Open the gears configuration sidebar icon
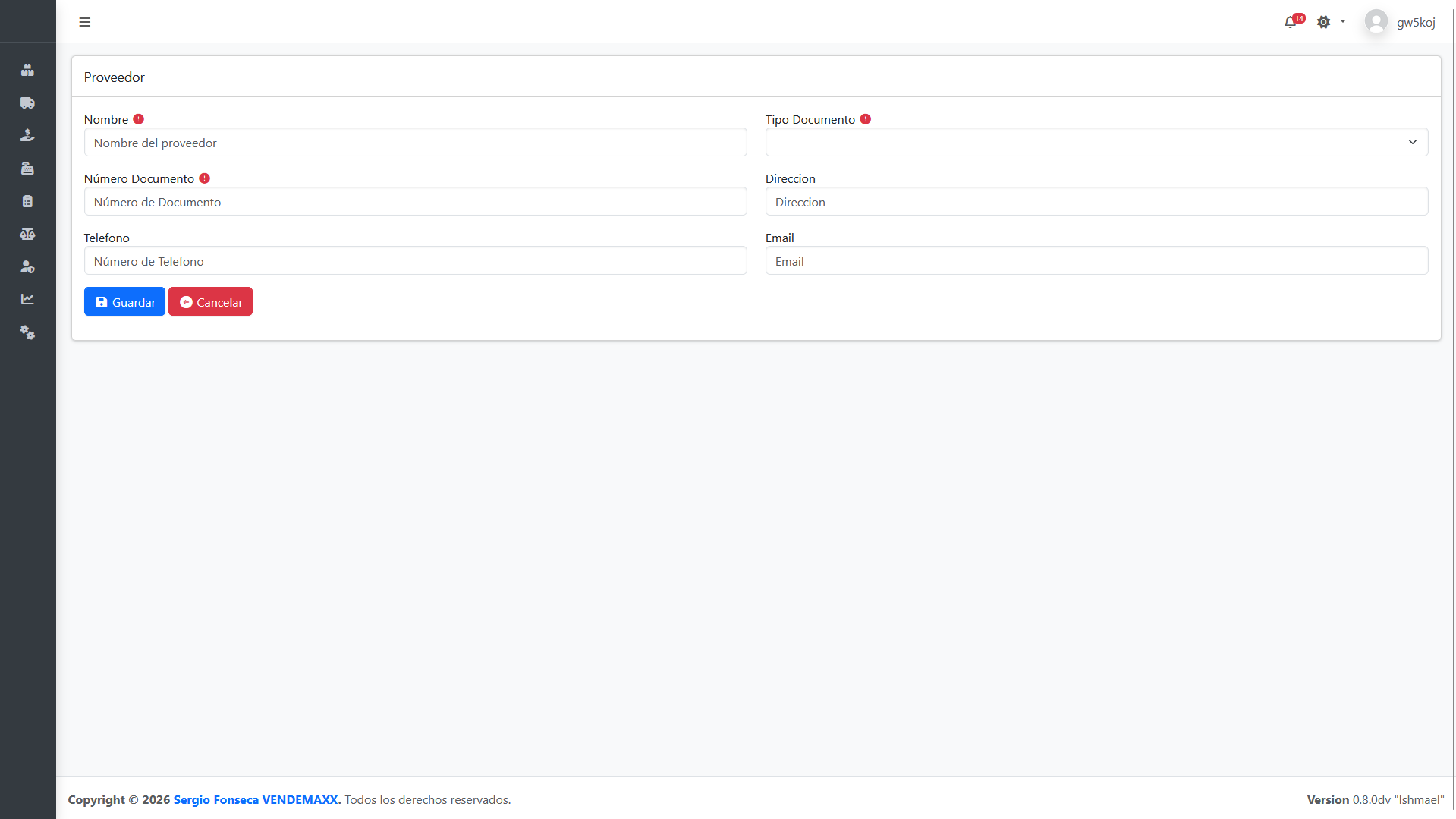 click(x=27, y=332)
